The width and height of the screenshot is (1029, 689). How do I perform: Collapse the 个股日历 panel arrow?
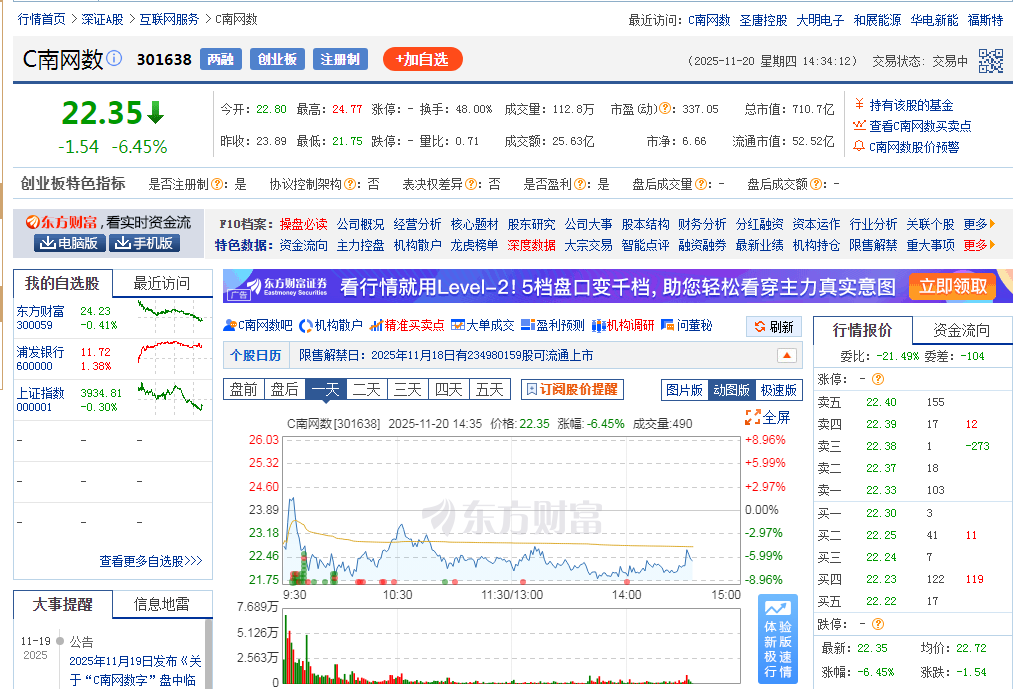tap(786, 356)
